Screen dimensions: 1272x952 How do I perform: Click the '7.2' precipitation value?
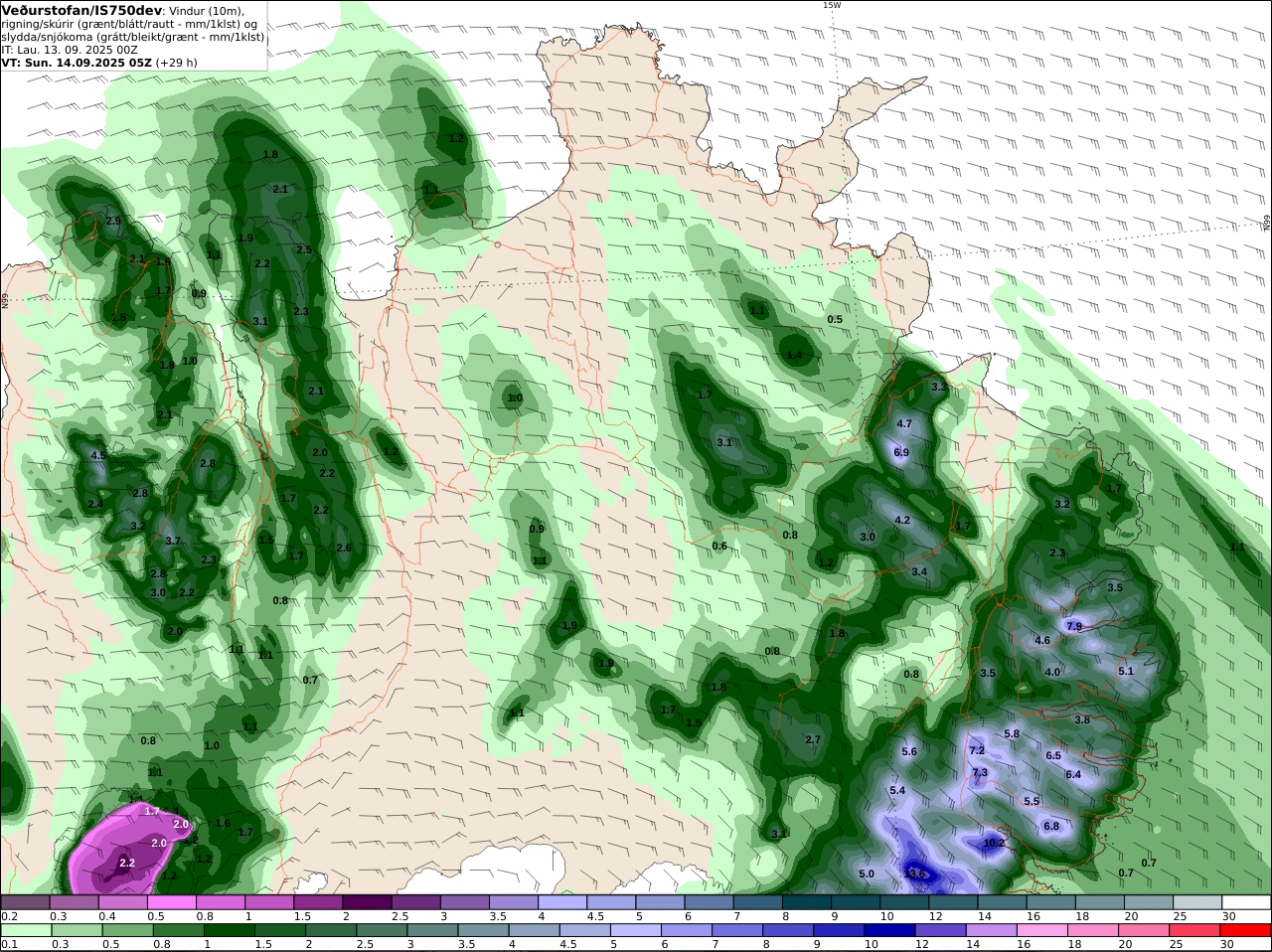pos(977,750)
